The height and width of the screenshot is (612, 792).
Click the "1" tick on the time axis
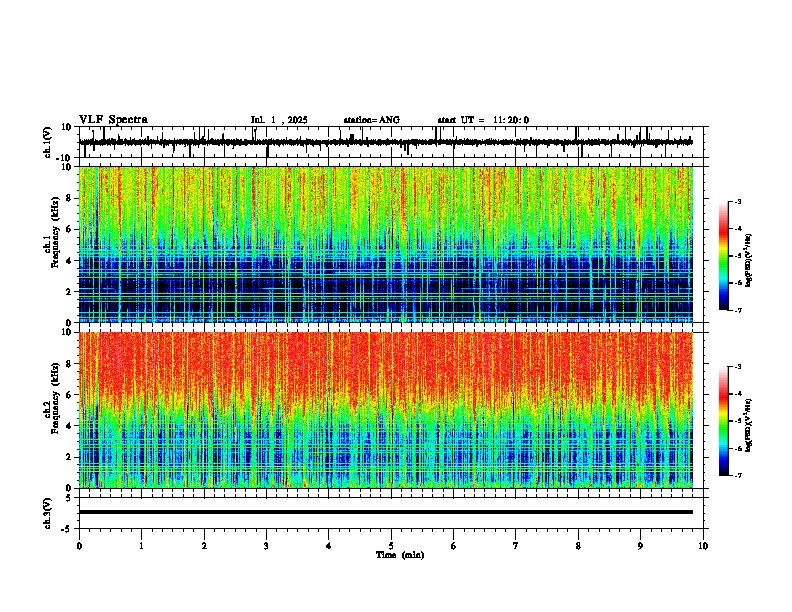pos(141,546)
